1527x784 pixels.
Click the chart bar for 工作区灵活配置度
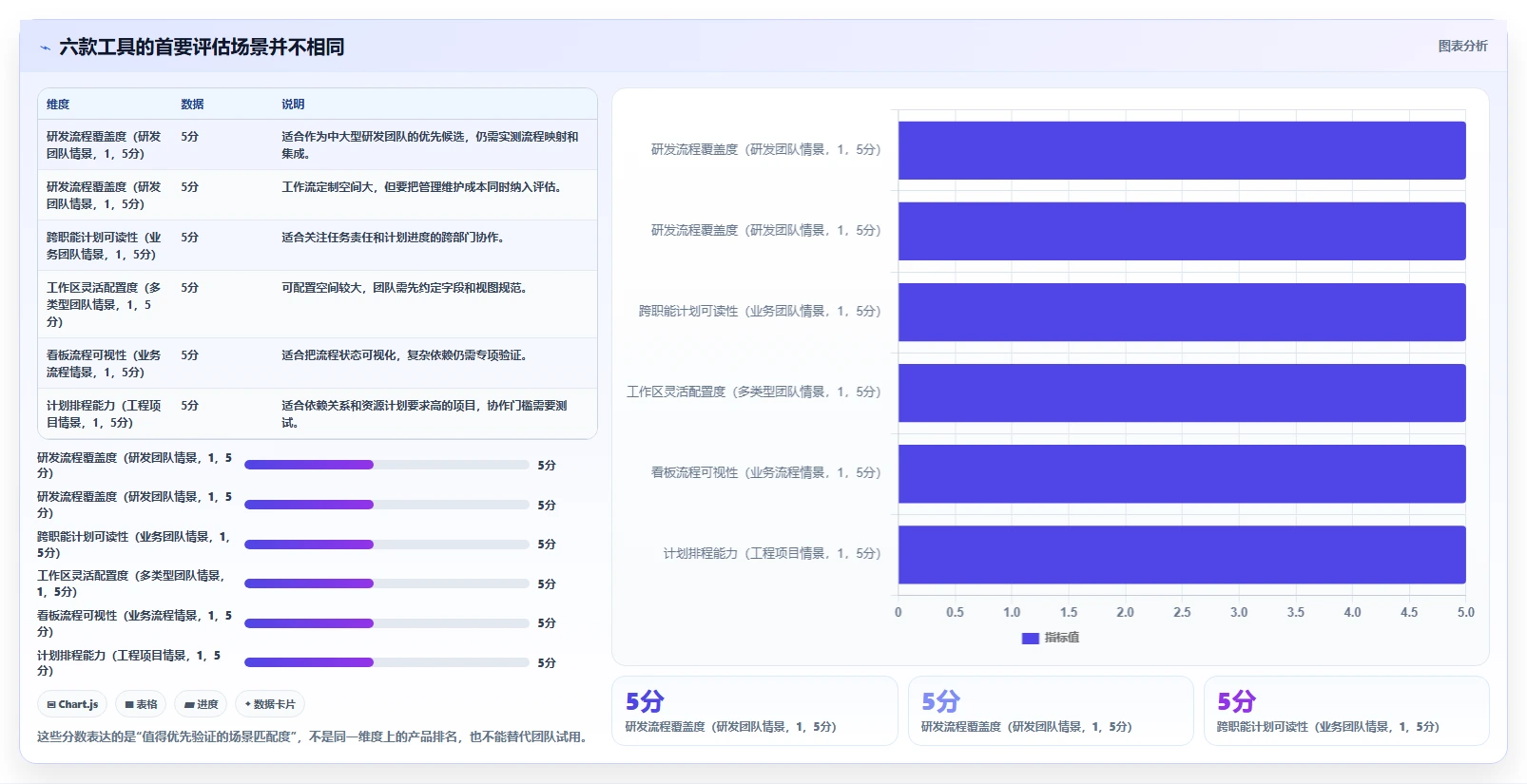click(x=1182, y=392)
